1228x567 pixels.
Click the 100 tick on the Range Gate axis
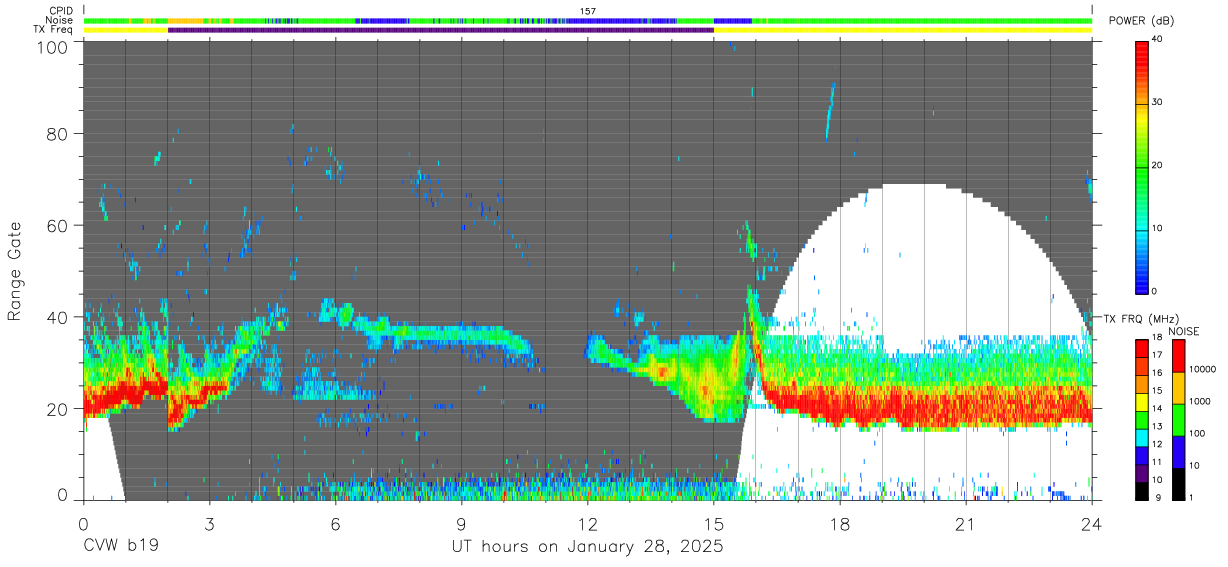(54, 47)
